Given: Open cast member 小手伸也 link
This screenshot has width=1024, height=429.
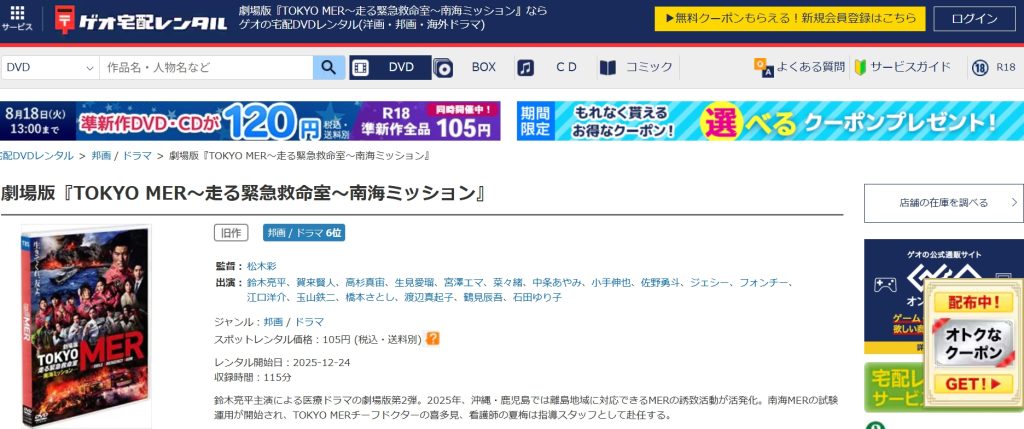Looking at the screenshot, I should pos(611,283).
